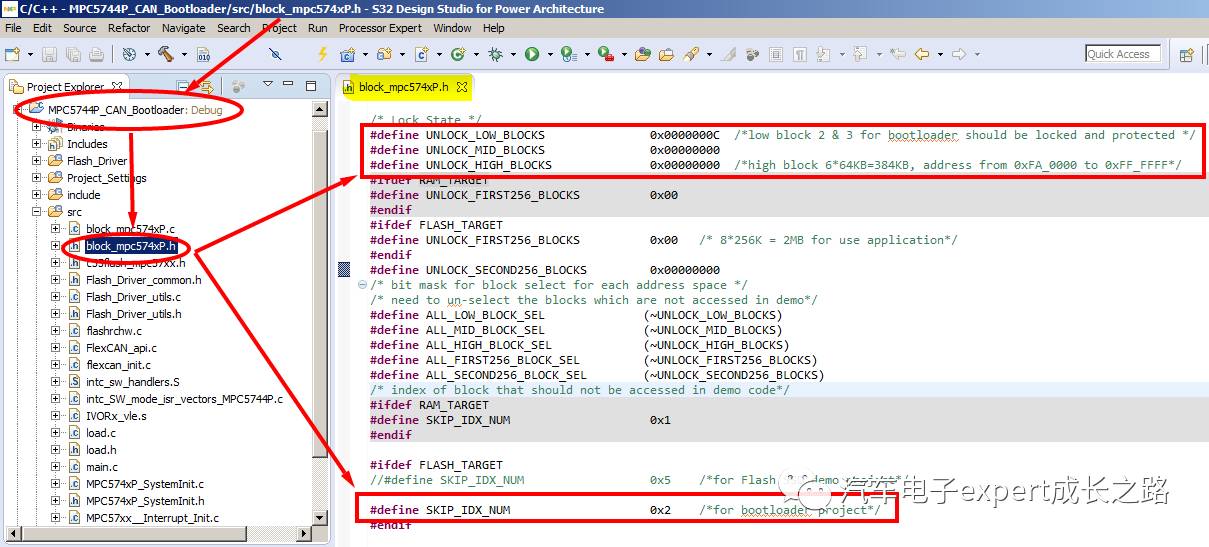Click the yellow Back navigation arrow
Screen dimensions: 1209x547
pos(921,54)
